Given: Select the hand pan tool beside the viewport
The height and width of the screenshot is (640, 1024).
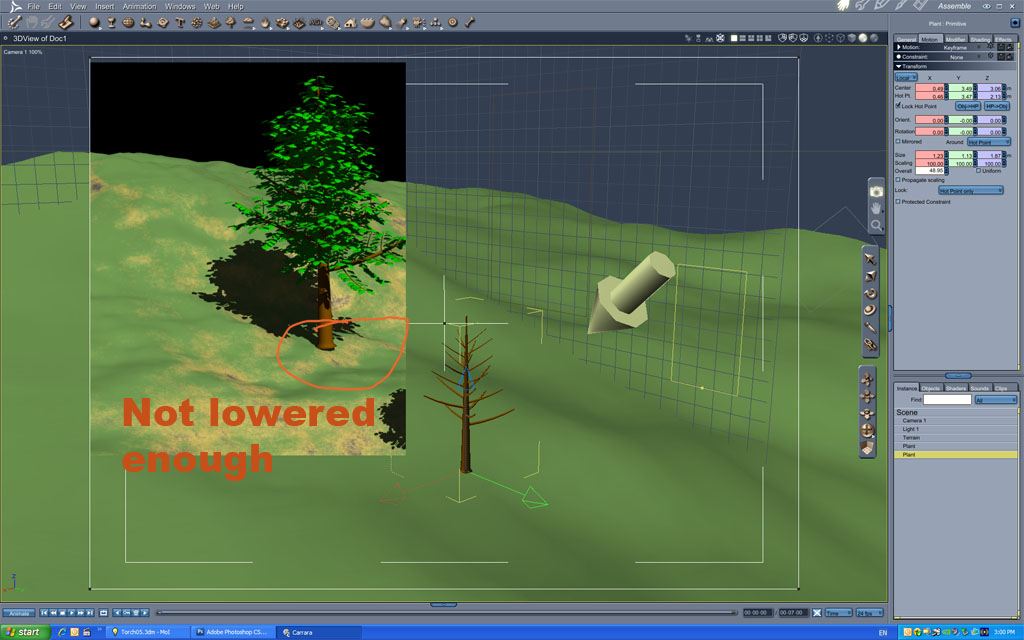Looking at the screenshot, I should point(876,208).
